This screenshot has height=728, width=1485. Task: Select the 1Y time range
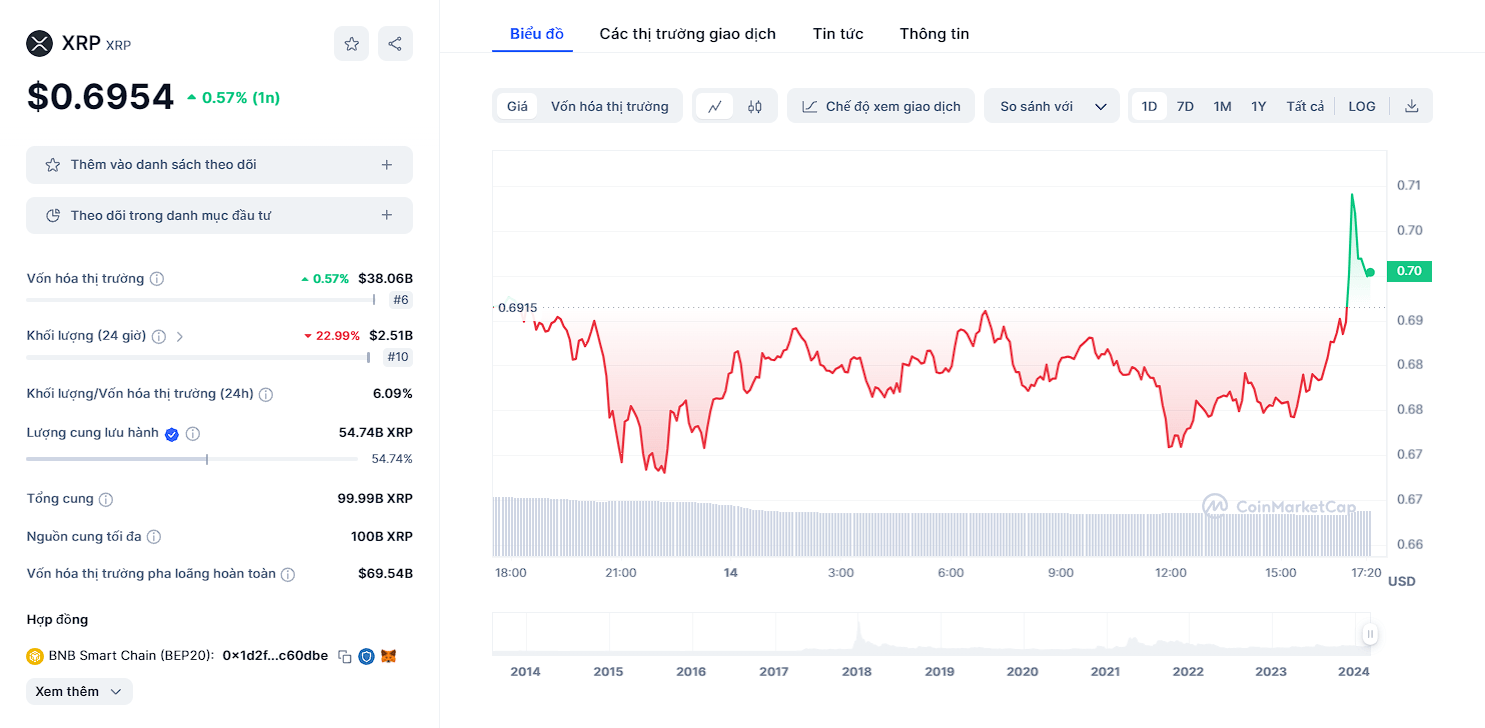coord(1259,106)
